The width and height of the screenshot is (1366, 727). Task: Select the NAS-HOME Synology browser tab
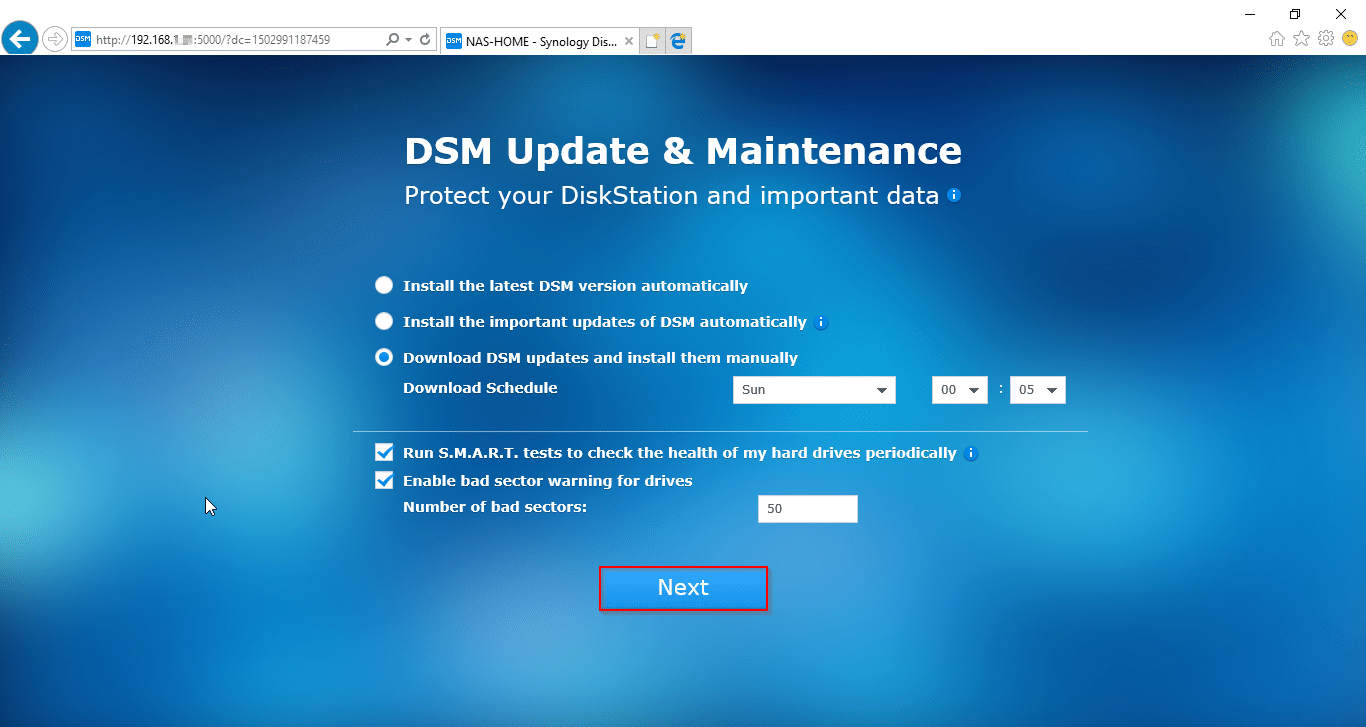[x=539, y=41]
